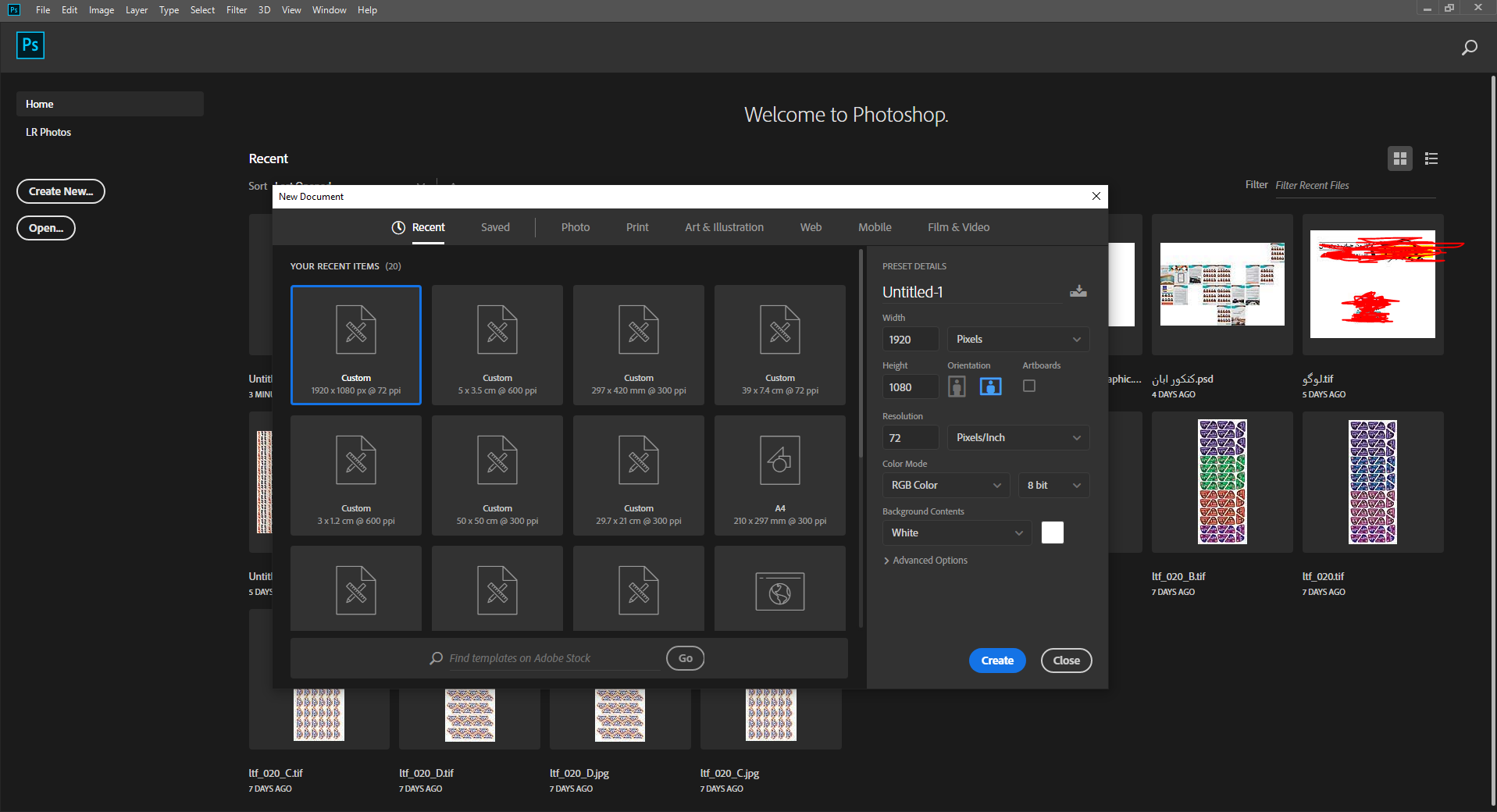The height and width of the screenshot is (812, 1497).
Task: Click the white background color swatch
Action: pyautogui.click(x=1053, y=532)
